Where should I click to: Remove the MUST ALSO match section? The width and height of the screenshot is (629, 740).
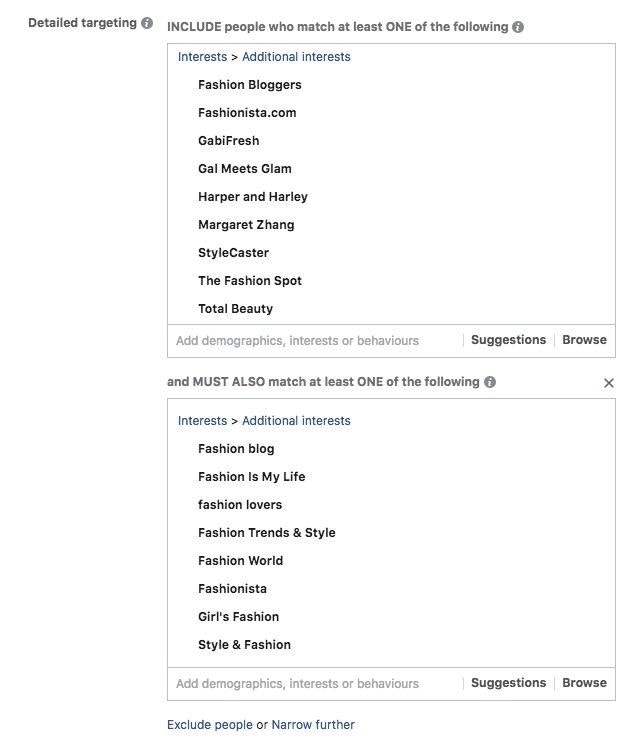(609, 383)
